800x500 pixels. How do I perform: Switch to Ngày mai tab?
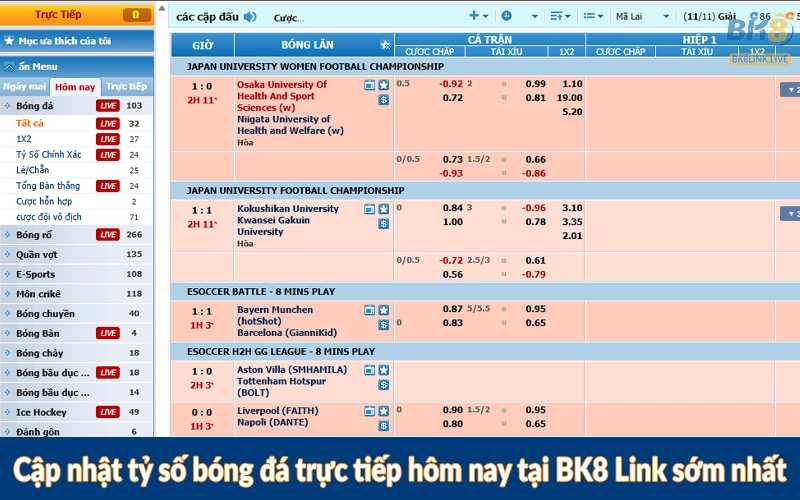click(24, 86)
